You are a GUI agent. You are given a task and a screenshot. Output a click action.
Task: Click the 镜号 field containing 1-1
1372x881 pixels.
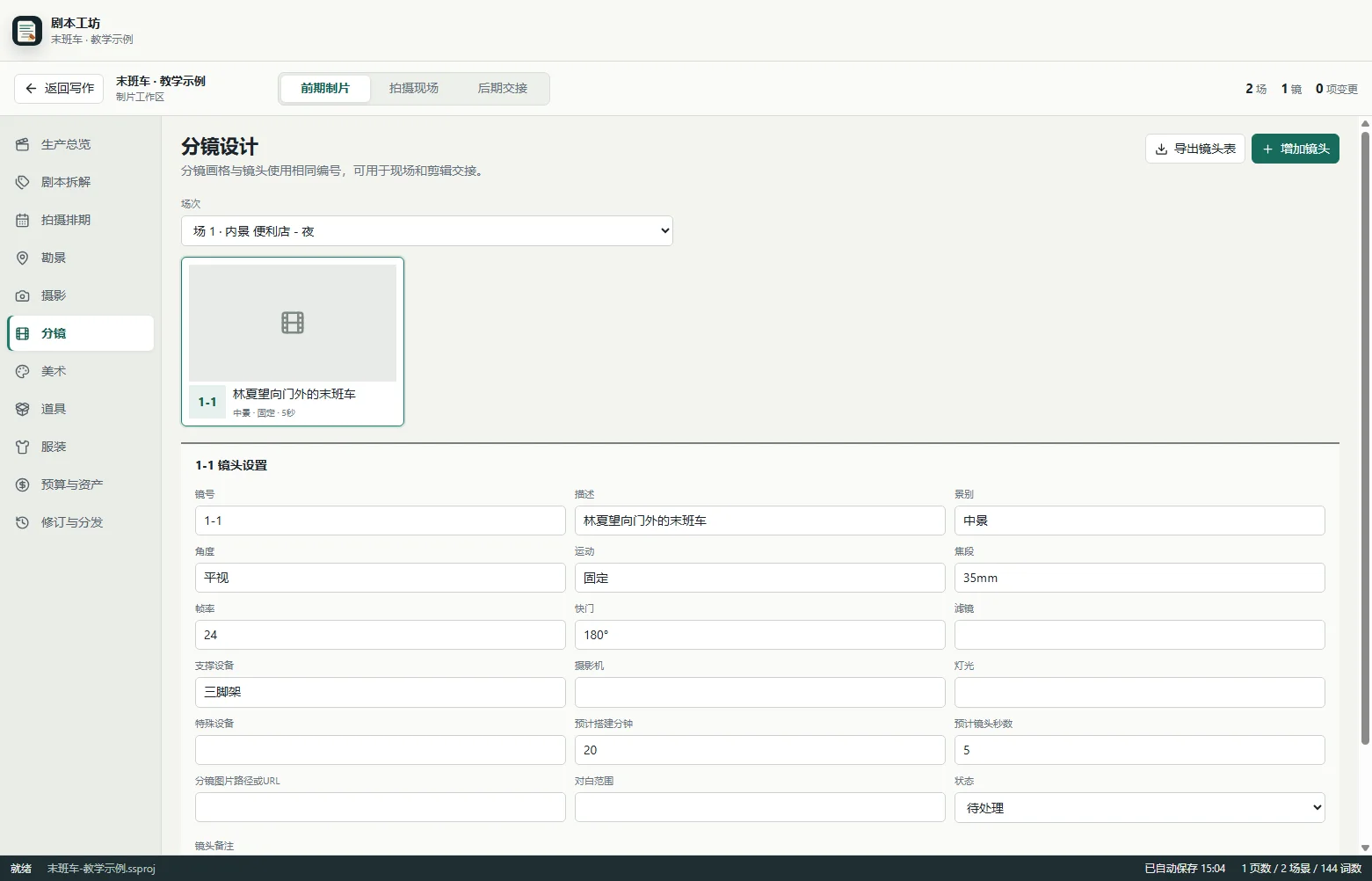381,521
